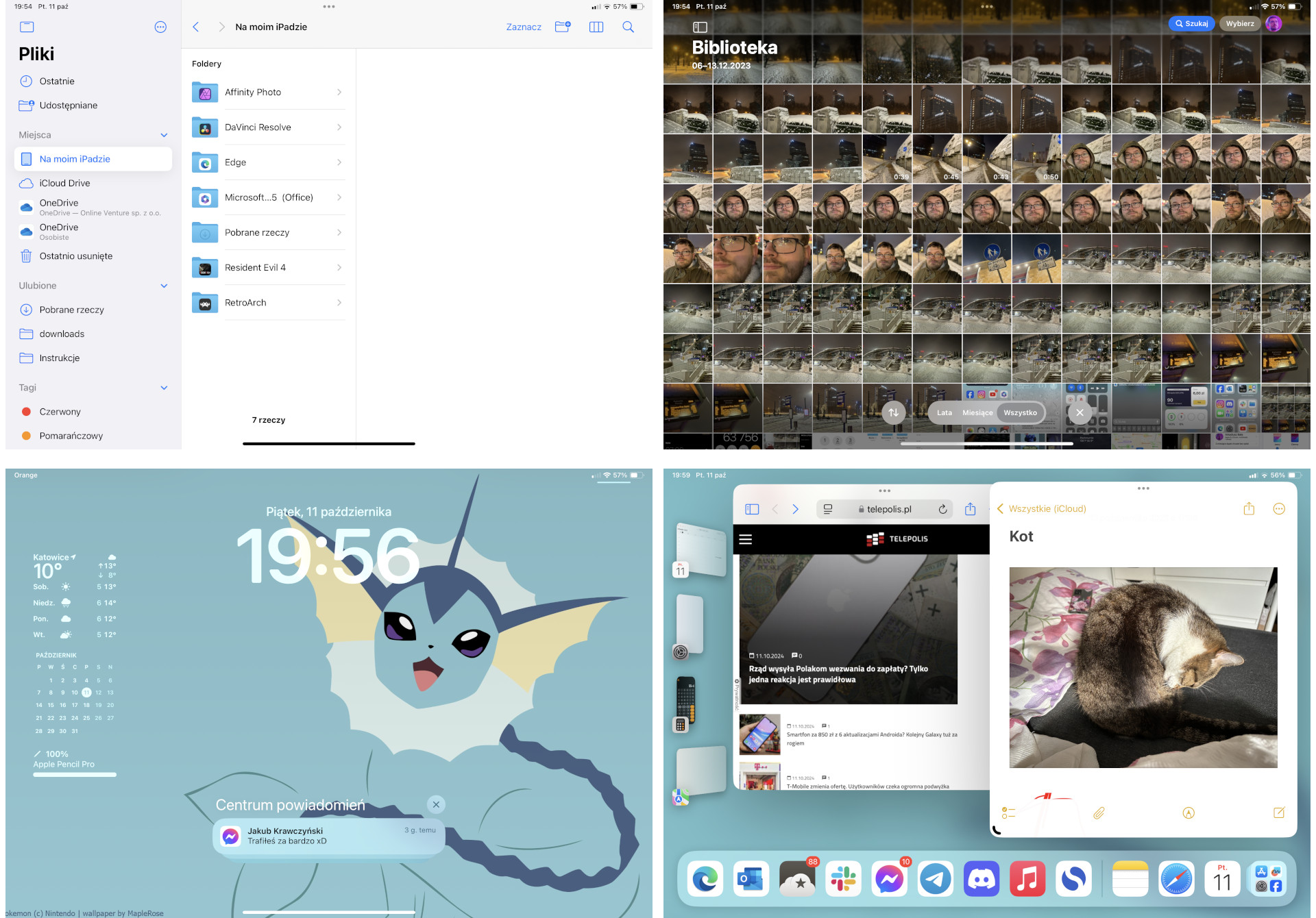Toggle photo sort order arrows button
Image resolution: width=1316 pixels, height=918 pixels.
tap(893, 412)
